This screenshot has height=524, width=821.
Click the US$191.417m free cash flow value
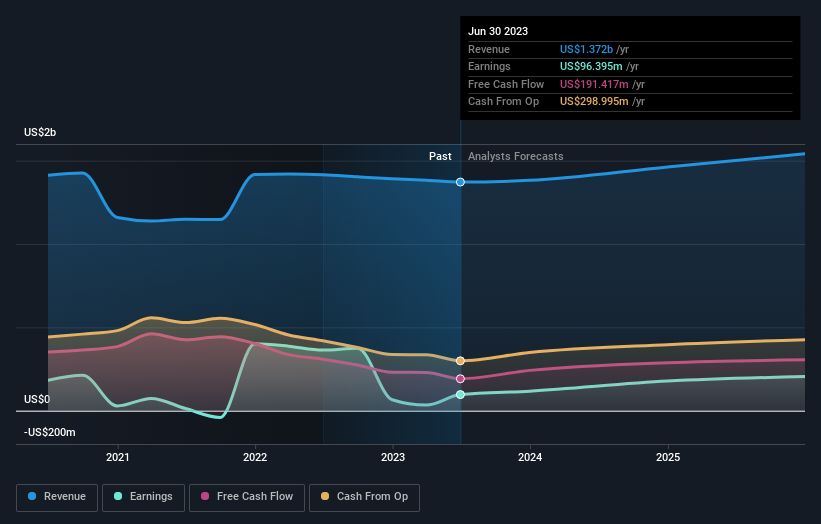coord(594,84)
